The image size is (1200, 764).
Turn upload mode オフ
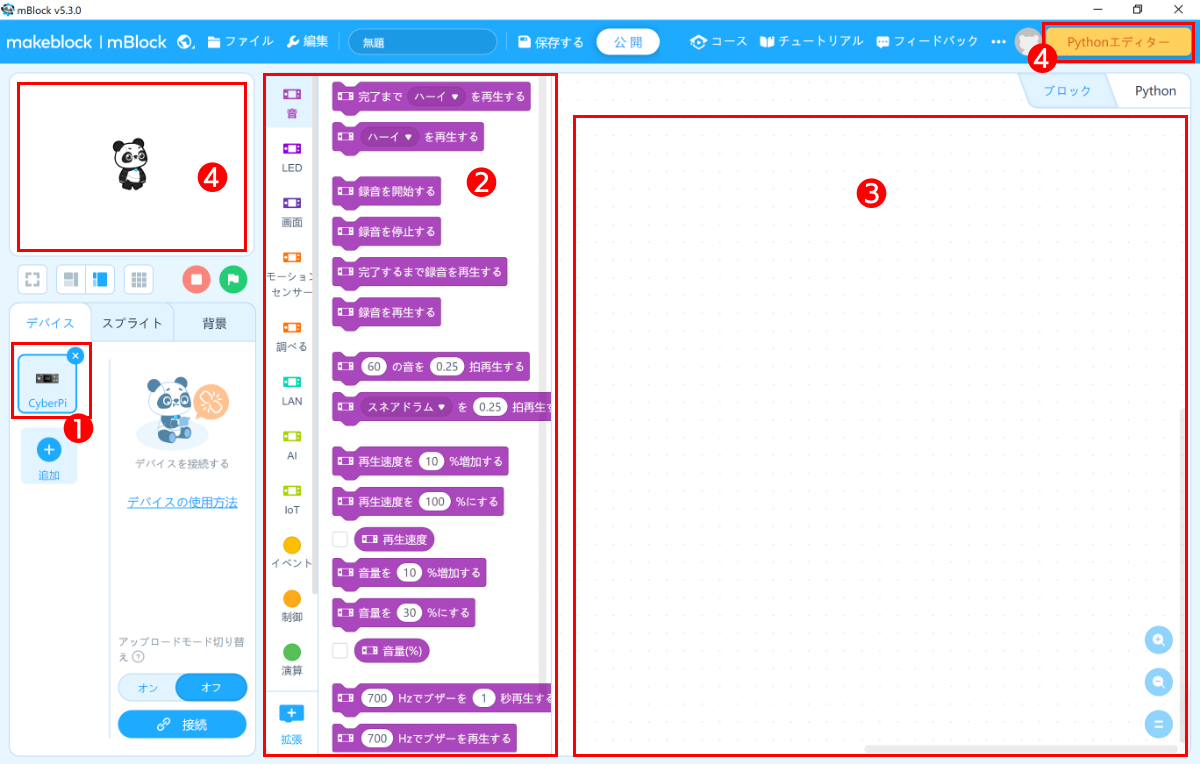coord(211,688)
